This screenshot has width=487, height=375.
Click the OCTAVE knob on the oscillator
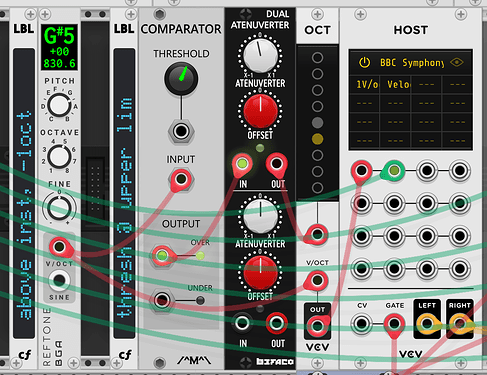(59, 157)
